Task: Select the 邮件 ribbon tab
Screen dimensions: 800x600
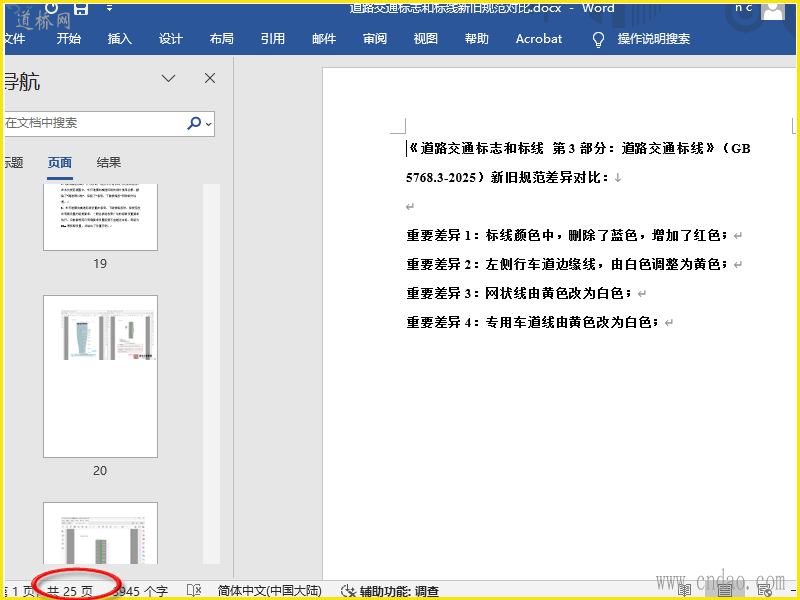Action: click(x=324, y=39)
